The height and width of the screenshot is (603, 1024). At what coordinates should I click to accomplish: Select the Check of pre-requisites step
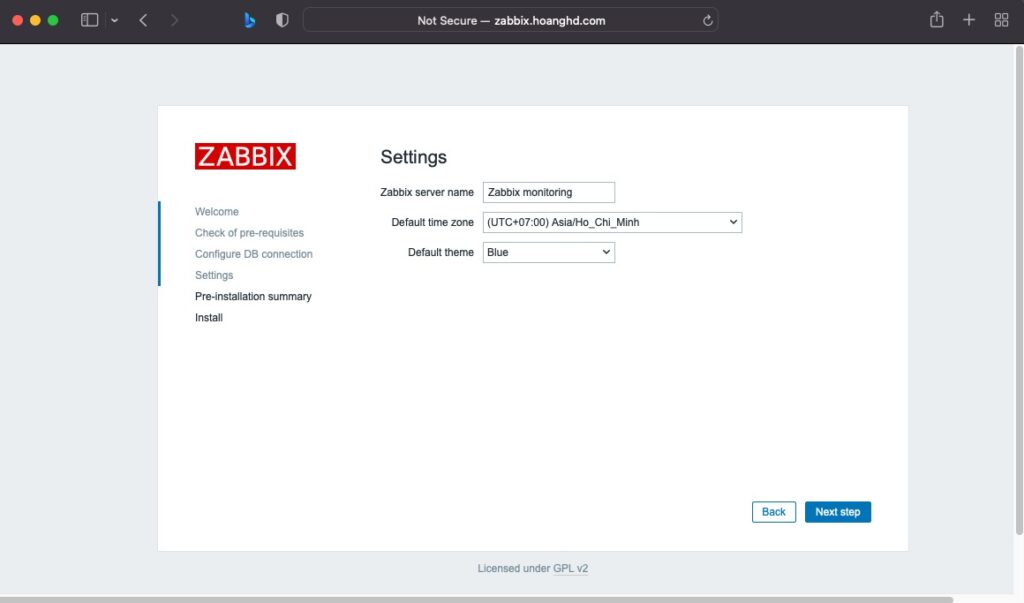tap(249, 233)
